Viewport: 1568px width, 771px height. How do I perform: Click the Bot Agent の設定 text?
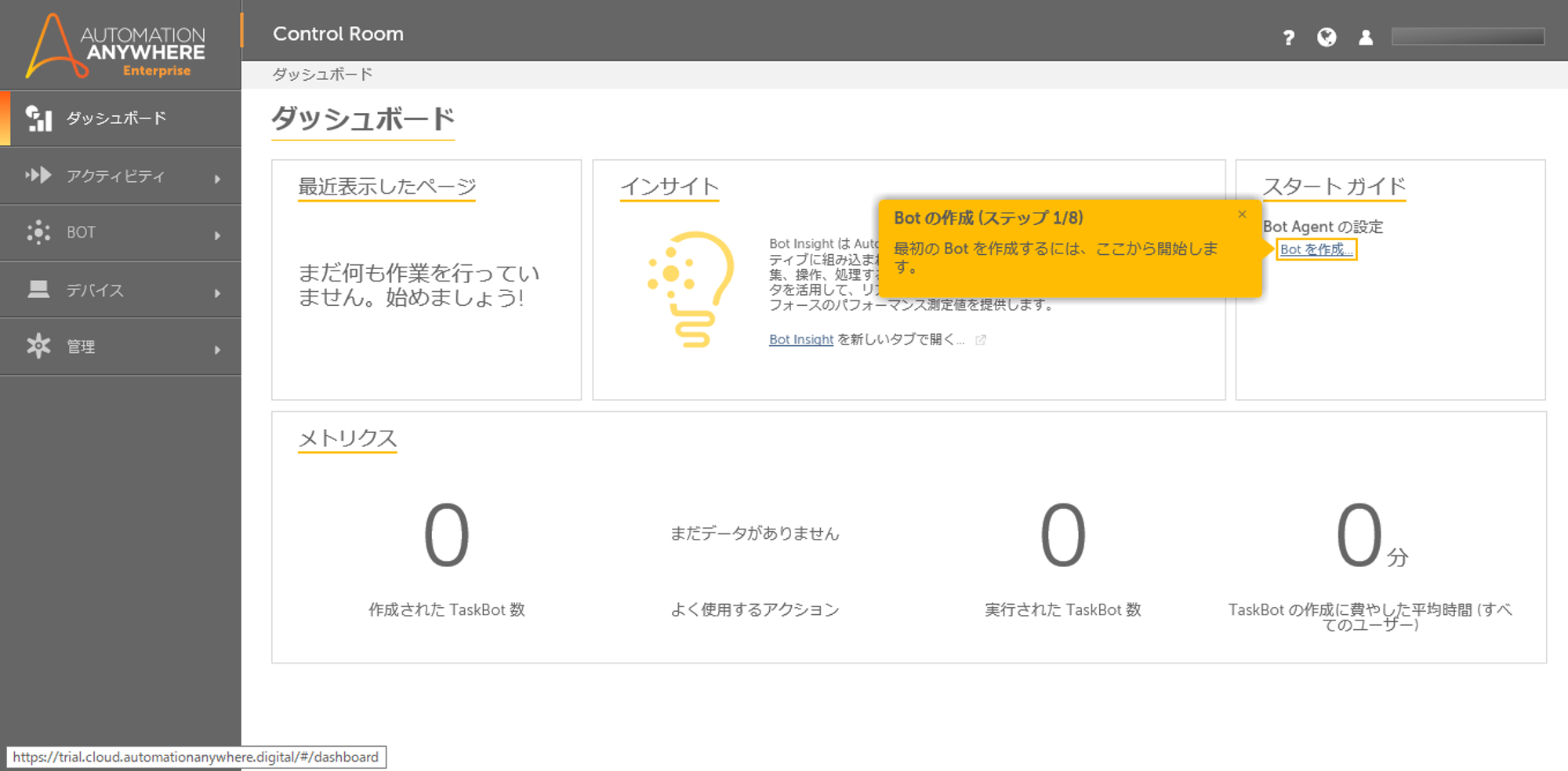tap(1323, 227)
